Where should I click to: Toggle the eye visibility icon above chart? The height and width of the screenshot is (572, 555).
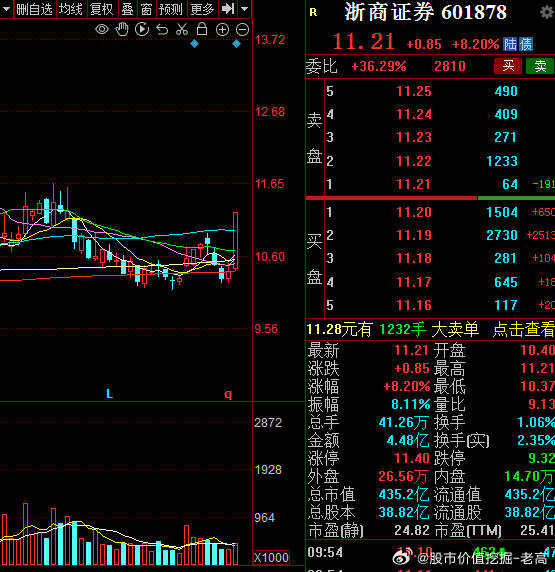[x=102, y=29]
